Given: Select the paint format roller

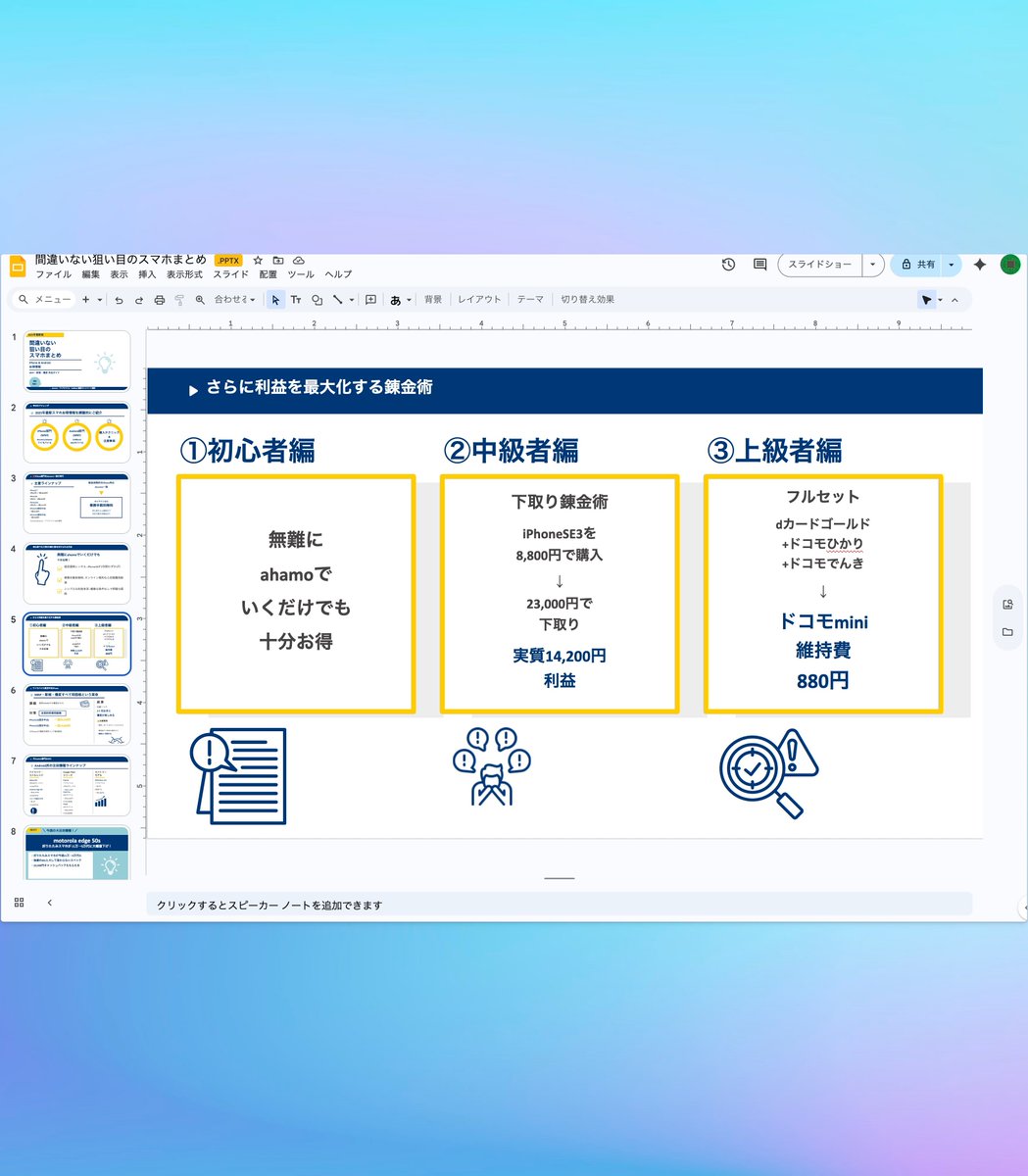Looking at the screenshot, I should tap(179, 300).
